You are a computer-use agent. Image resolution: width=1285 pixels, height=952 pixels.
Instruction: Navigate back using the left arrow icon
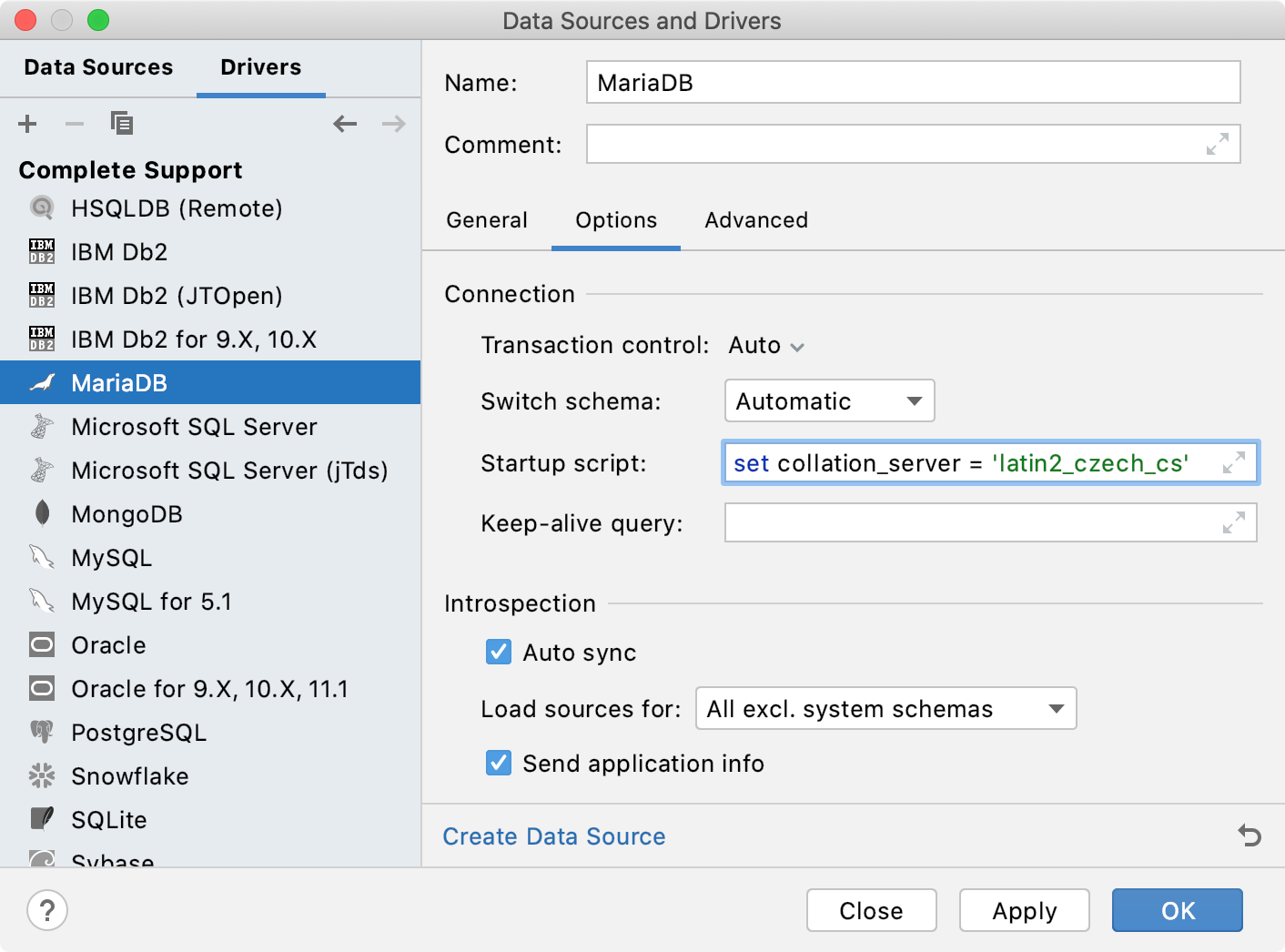tap(345, 124)
